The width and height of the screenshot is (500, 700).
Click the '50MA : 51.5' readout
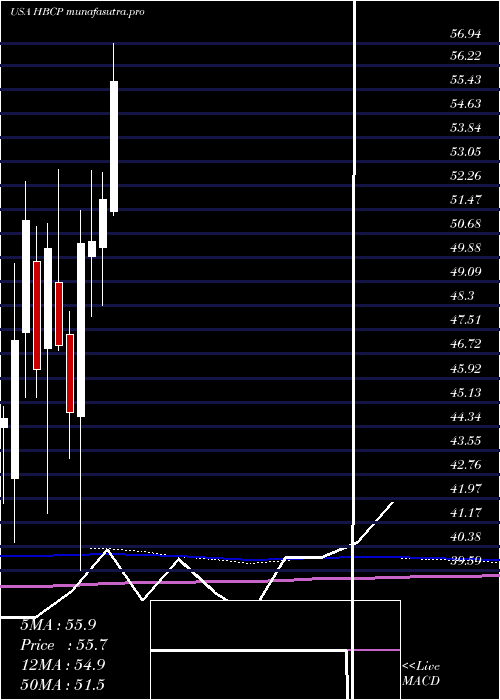pos(62,684)
